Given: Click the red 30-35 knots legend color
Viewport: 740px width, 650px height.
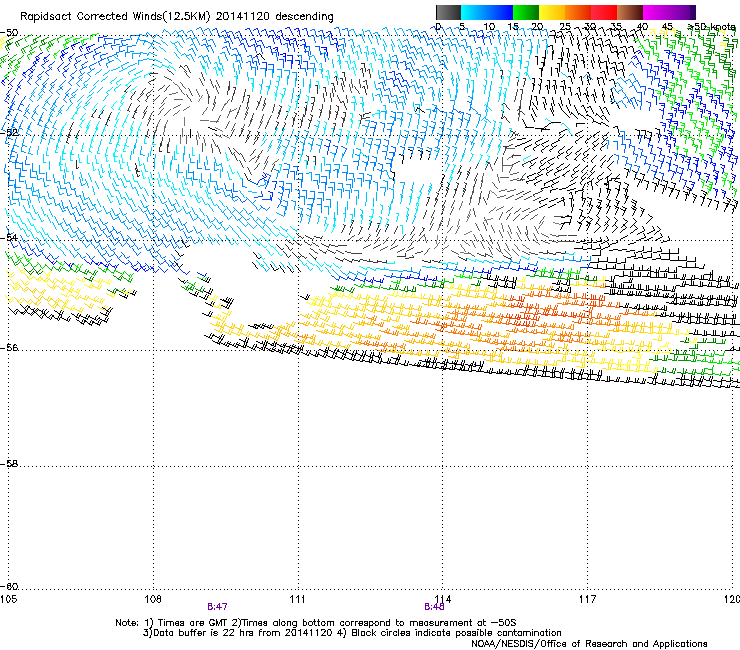Looking at the screenshot, I should pos(604,12).
